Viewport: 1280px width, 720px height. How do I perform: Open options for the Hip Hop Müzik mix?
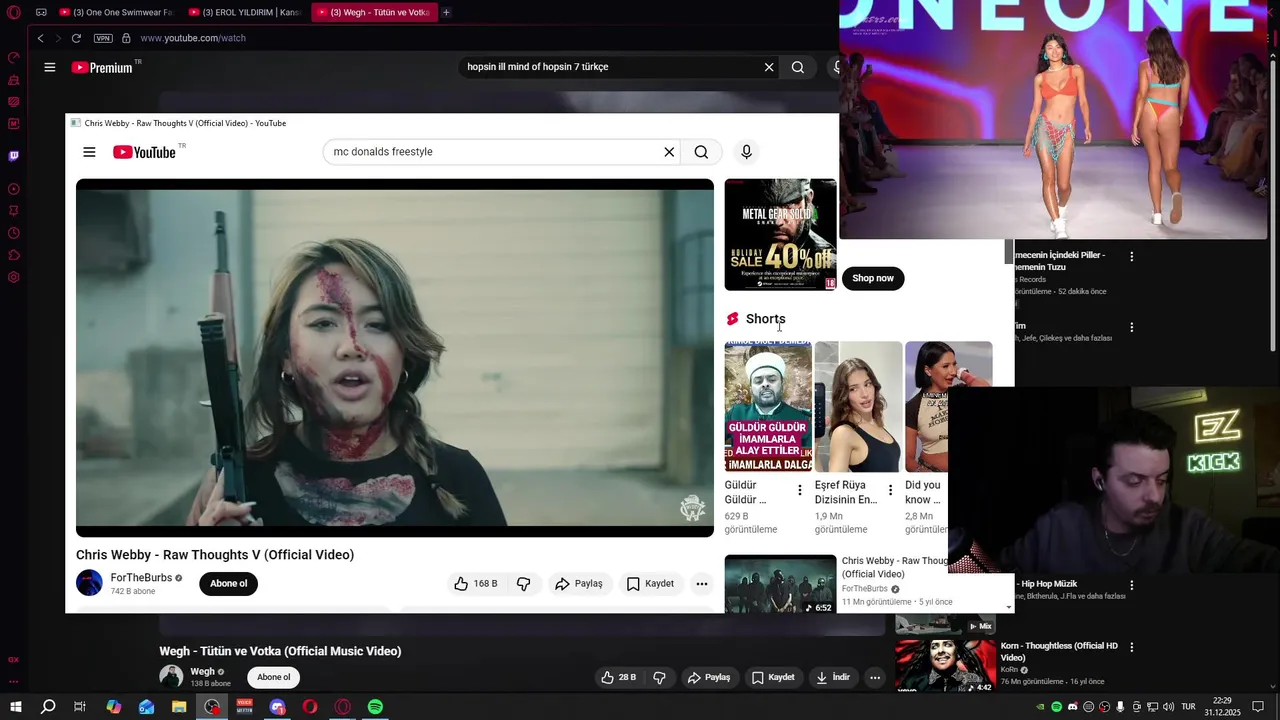coord(1132,585)
